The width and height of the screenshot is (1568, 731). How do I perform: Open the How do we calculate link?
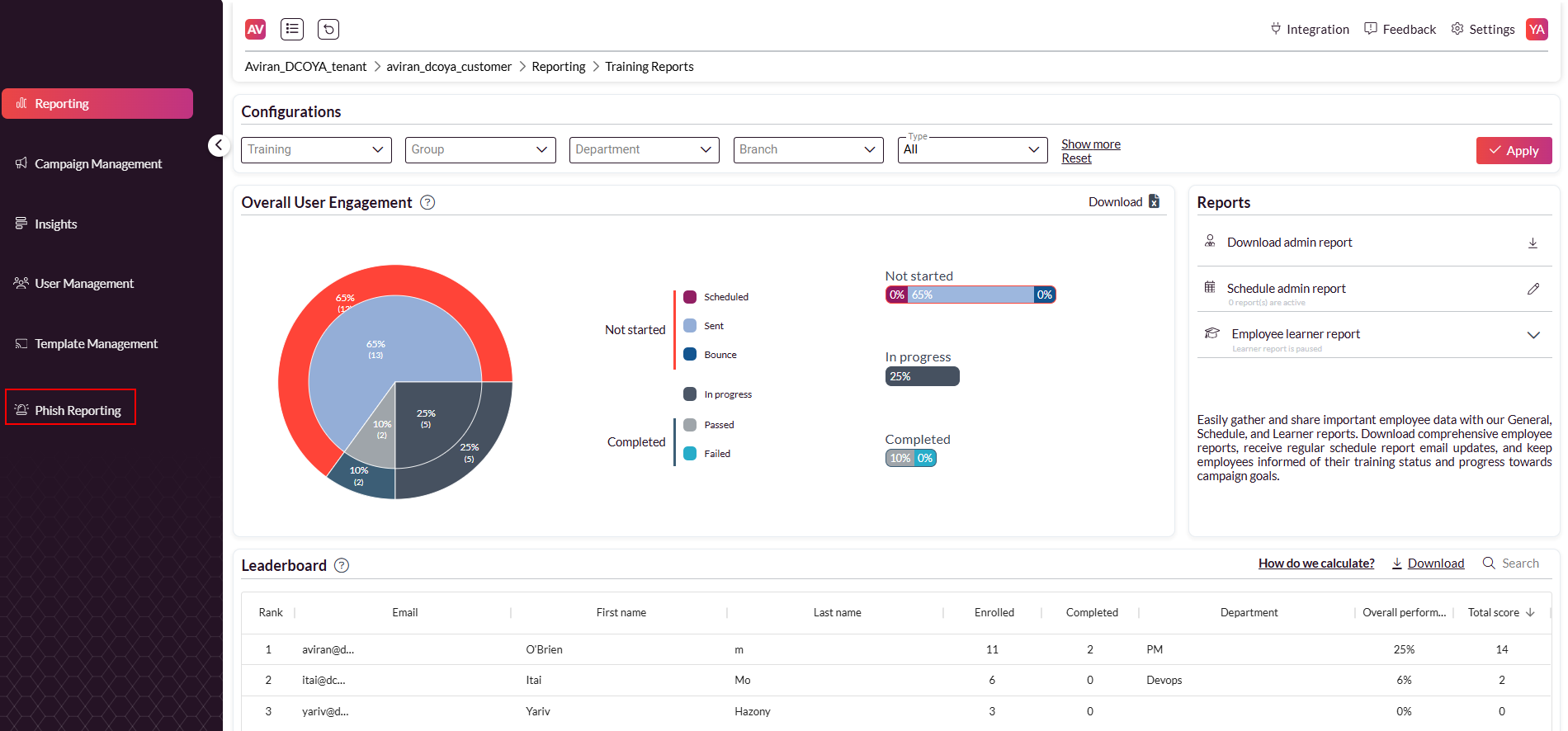tap(1315, 564)
